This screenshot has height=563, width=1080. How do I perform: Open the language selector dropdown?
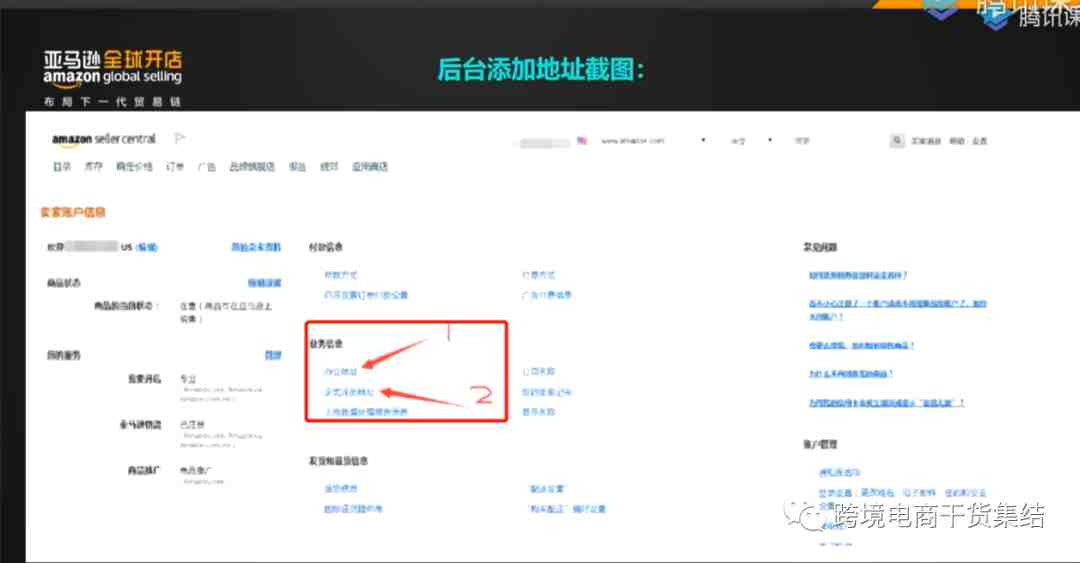pos(751,141)
